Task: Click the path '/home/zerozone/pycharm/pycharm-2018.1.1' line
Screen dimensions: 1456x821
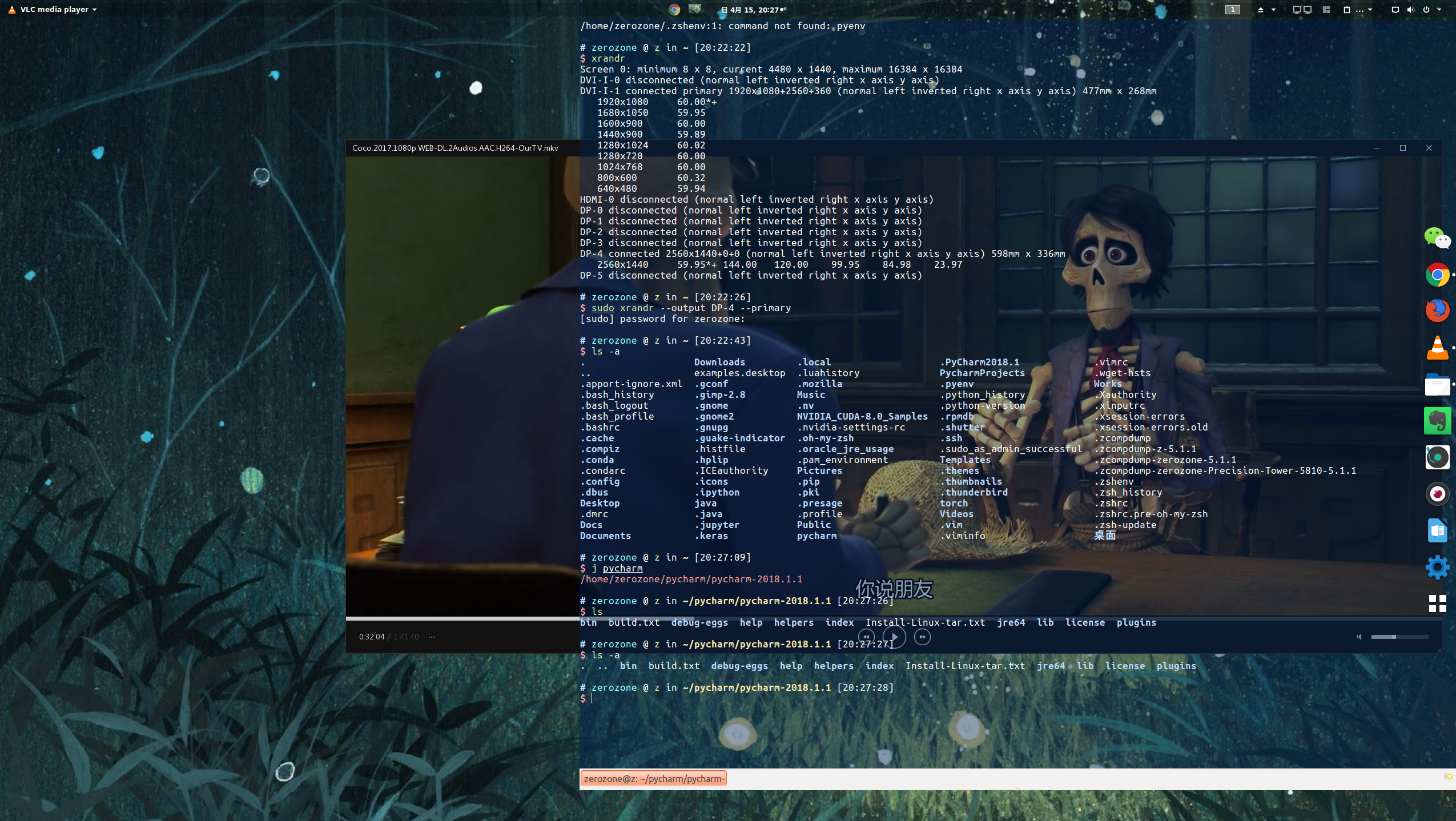Action: click(691, 579)
